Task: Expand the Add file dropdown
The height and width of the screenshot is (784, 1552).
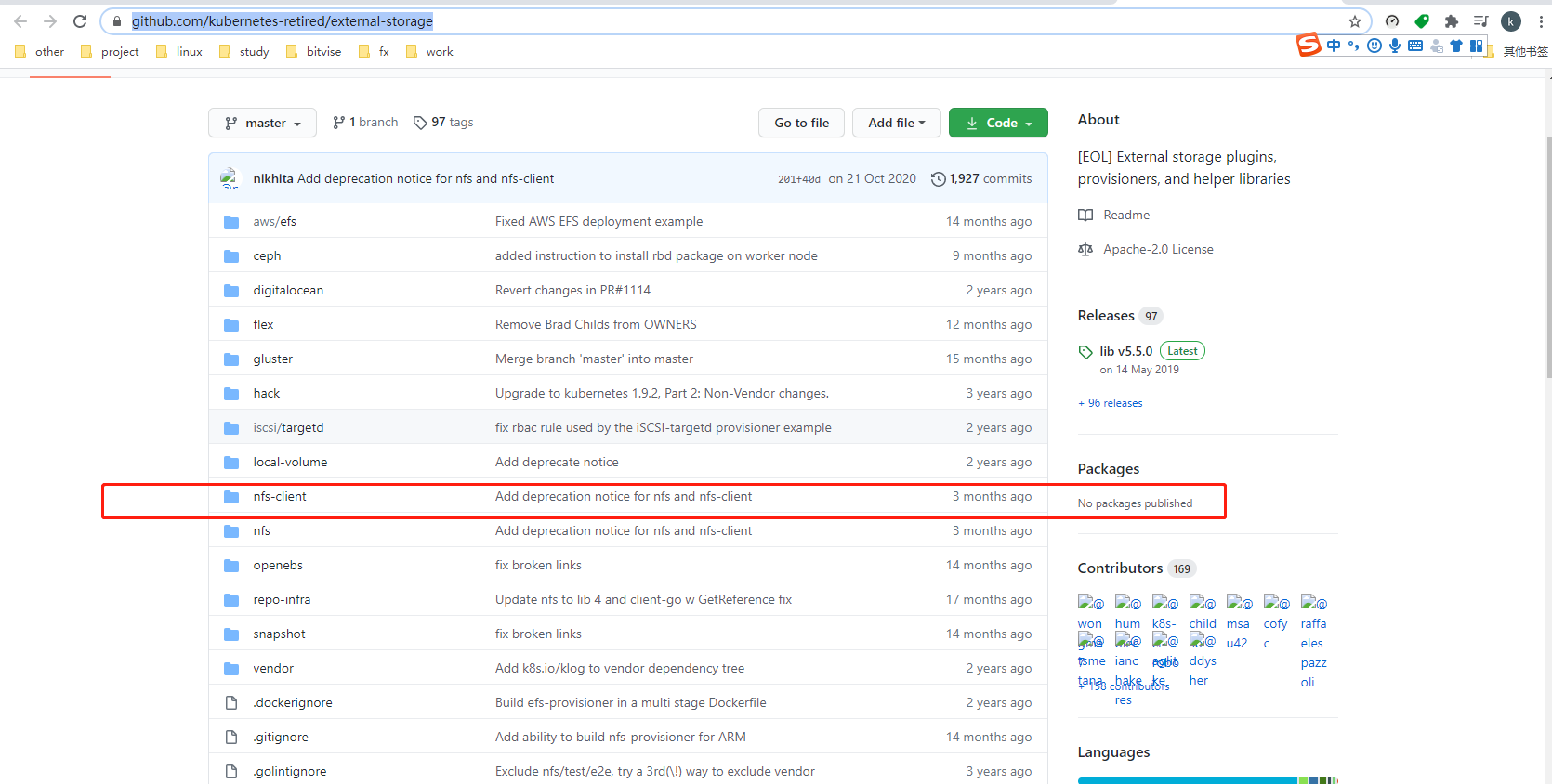Action: (896, 123)
